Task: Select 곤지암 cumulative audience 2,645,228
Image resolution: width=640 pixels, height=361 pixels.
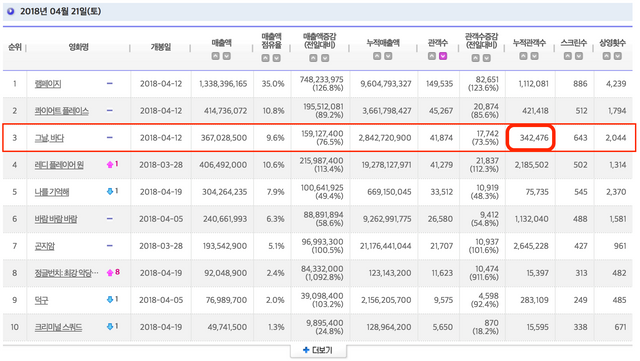Action: 531,246
